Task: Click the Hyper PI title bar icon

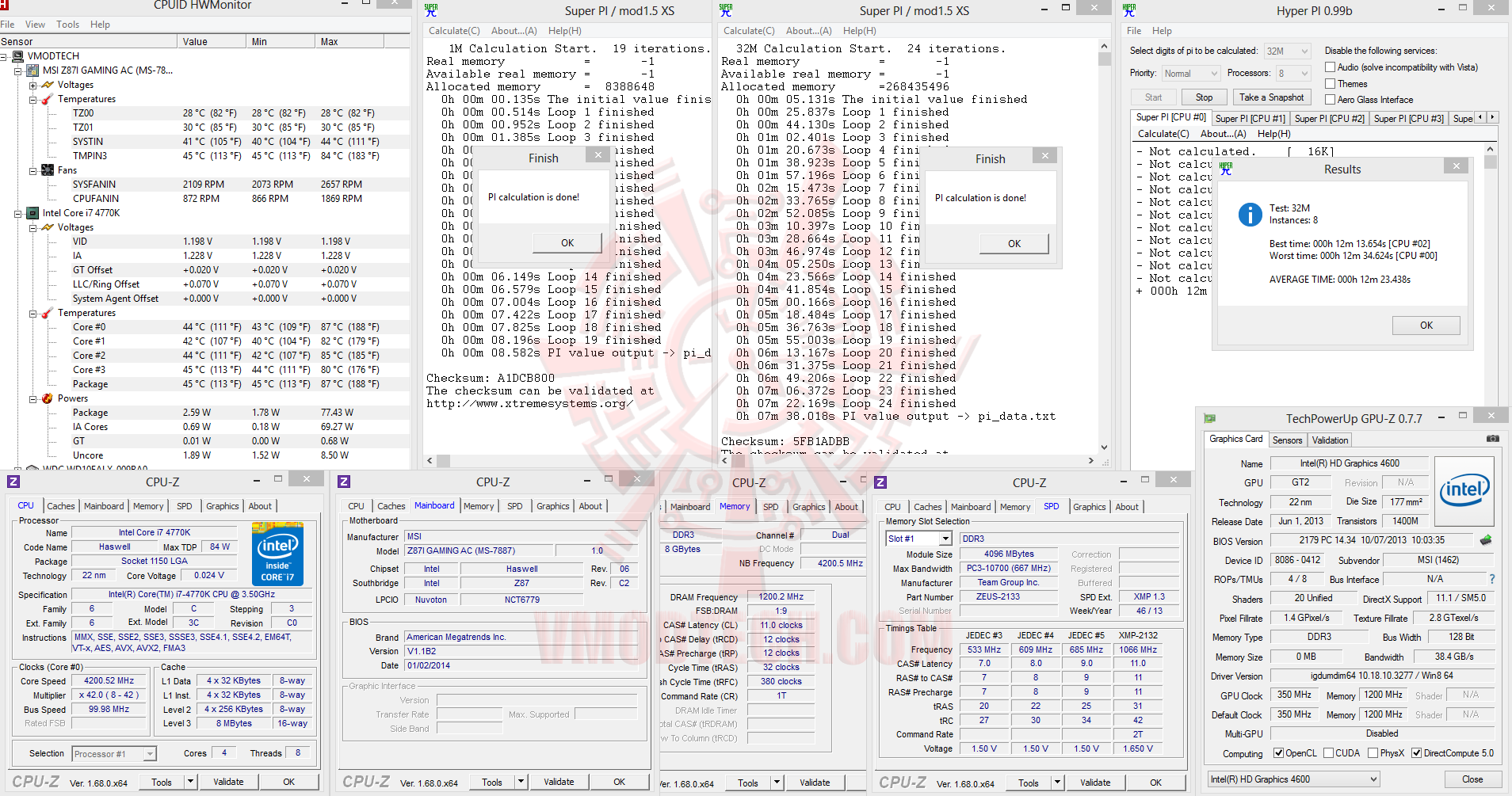Action: (1129, 10)
